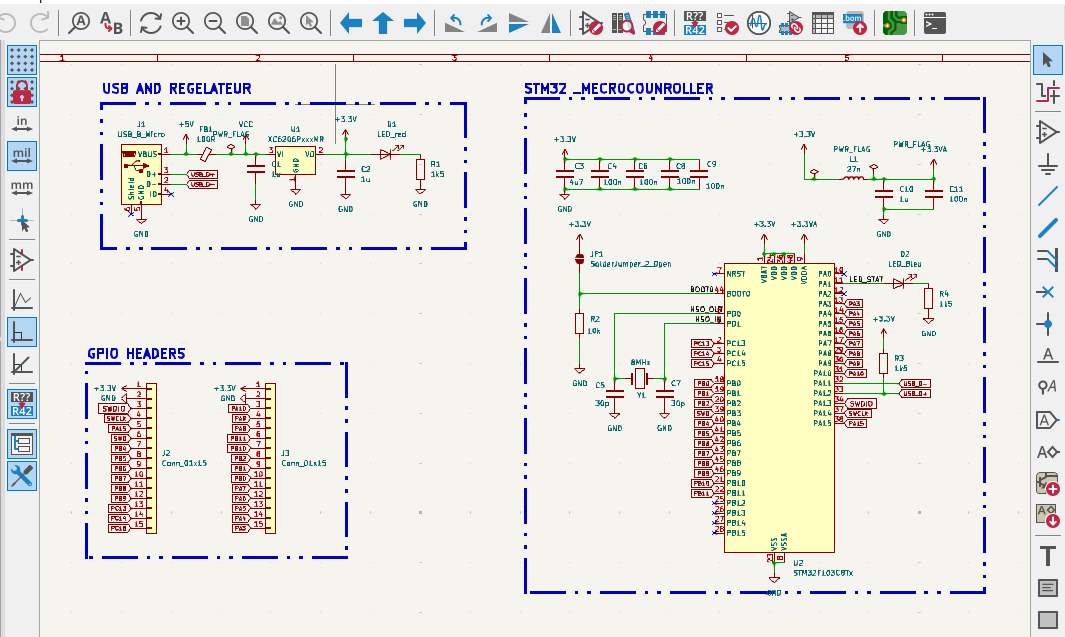The image size is (1065, 637).
Task: Open the scripting console
Action: point(934,22)
